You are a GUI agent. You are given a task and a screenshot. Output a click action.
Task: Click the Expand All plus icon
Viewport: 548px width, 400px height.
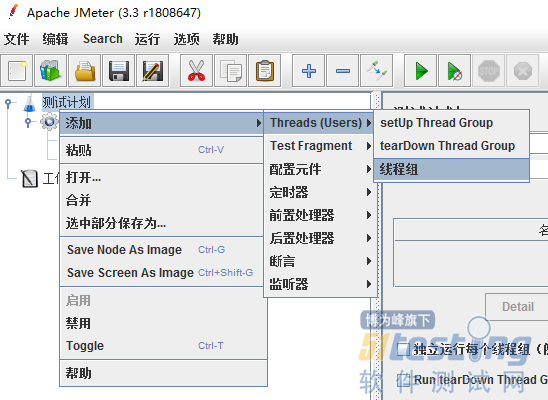(x=309, y=71)
